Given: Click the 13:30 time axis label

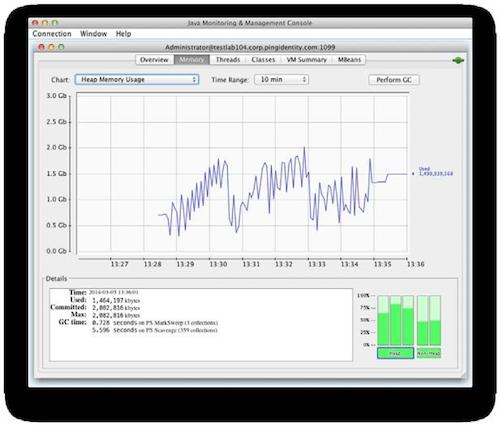Looking at the screenshot, I should [x=218, y=264].
